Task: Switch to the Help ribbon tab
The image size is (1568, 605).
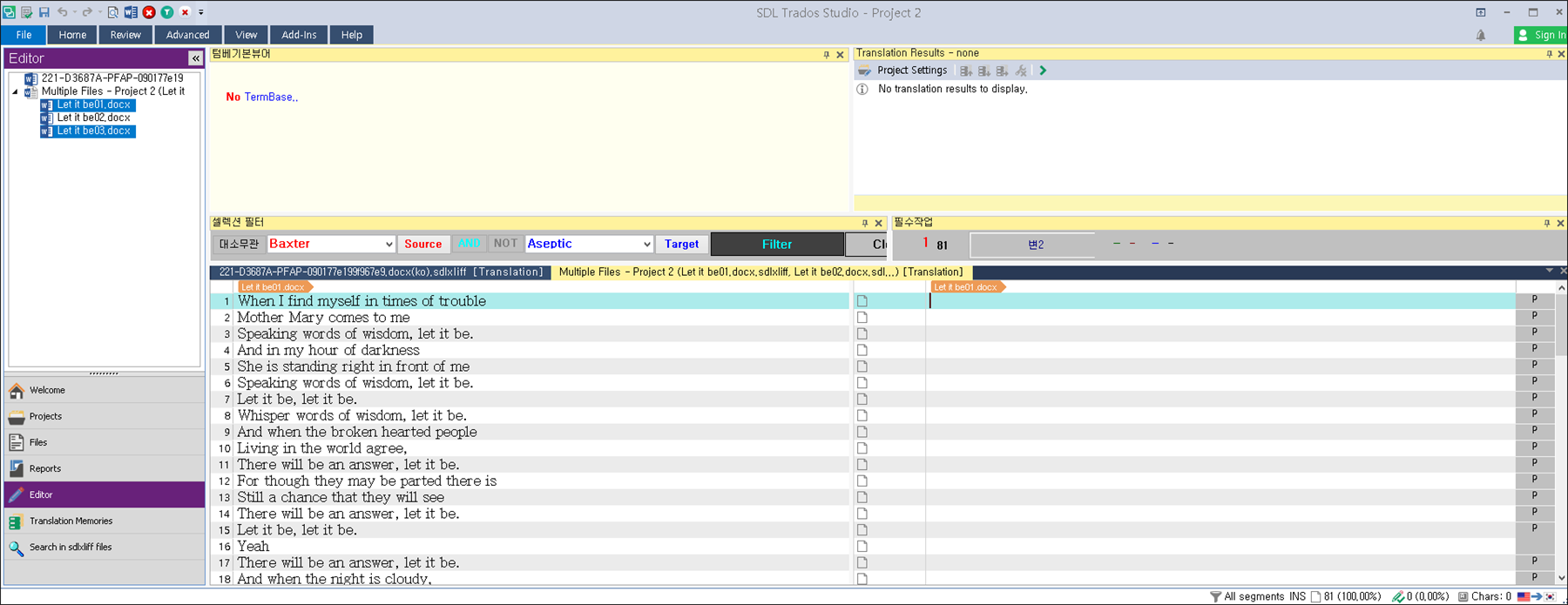Action: pos(352,35)
